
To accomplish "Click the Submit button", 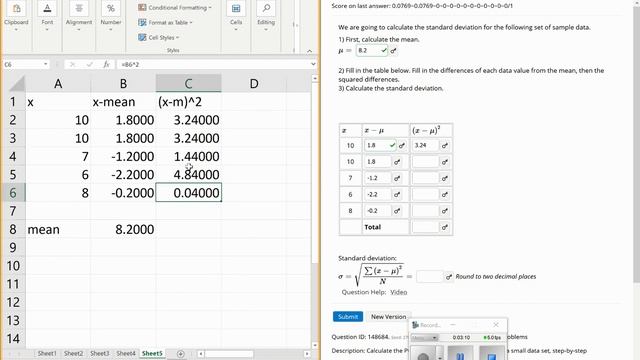I will [x=348, y=317].
